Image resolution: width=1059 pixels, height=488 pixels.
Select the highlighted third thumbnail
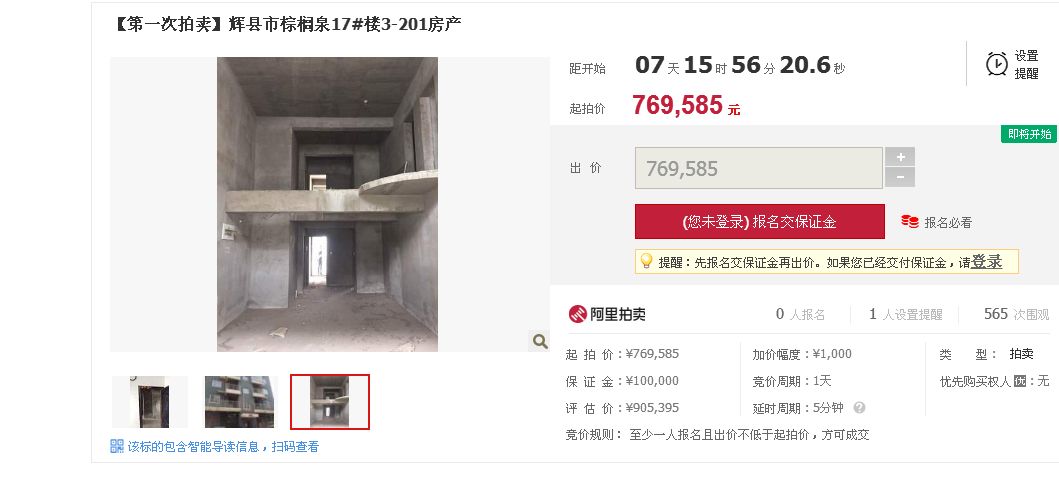(x=330, y=402)
